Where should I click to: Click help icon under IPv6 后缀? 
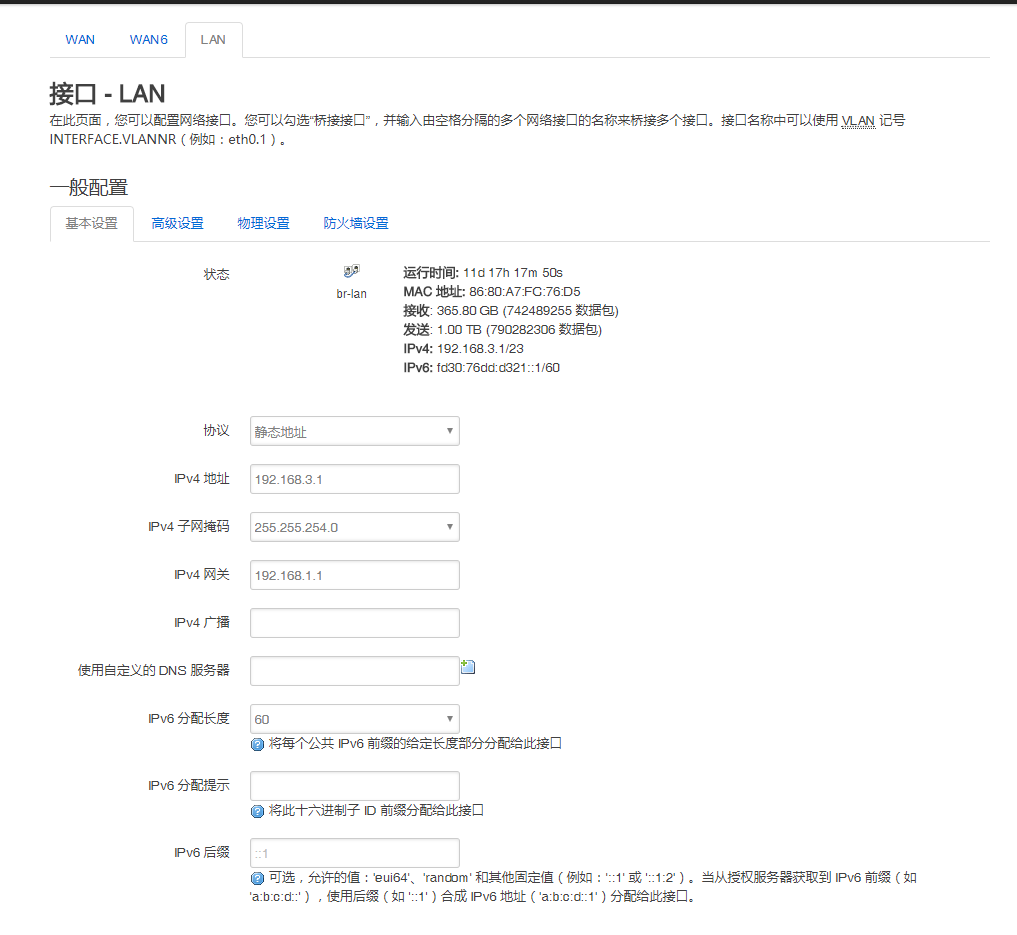coord(257,879)
